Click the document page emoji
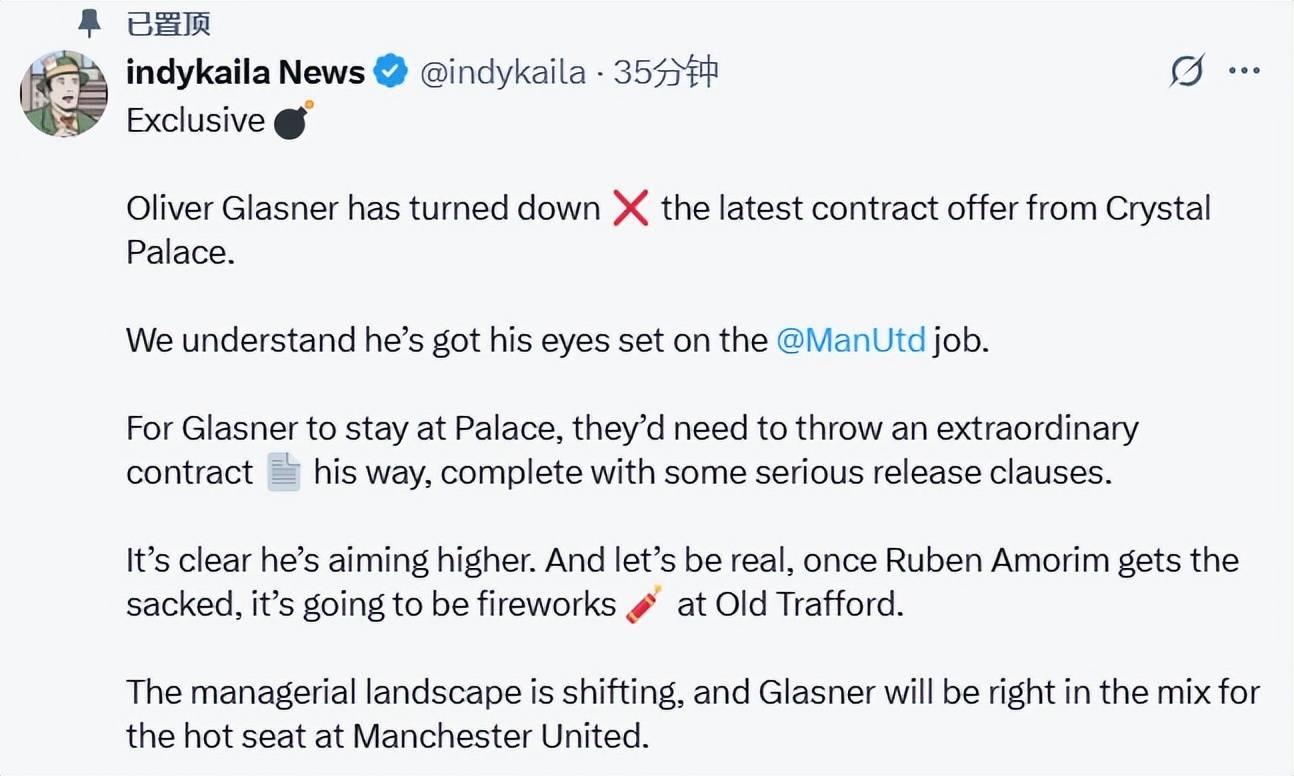 284,472
